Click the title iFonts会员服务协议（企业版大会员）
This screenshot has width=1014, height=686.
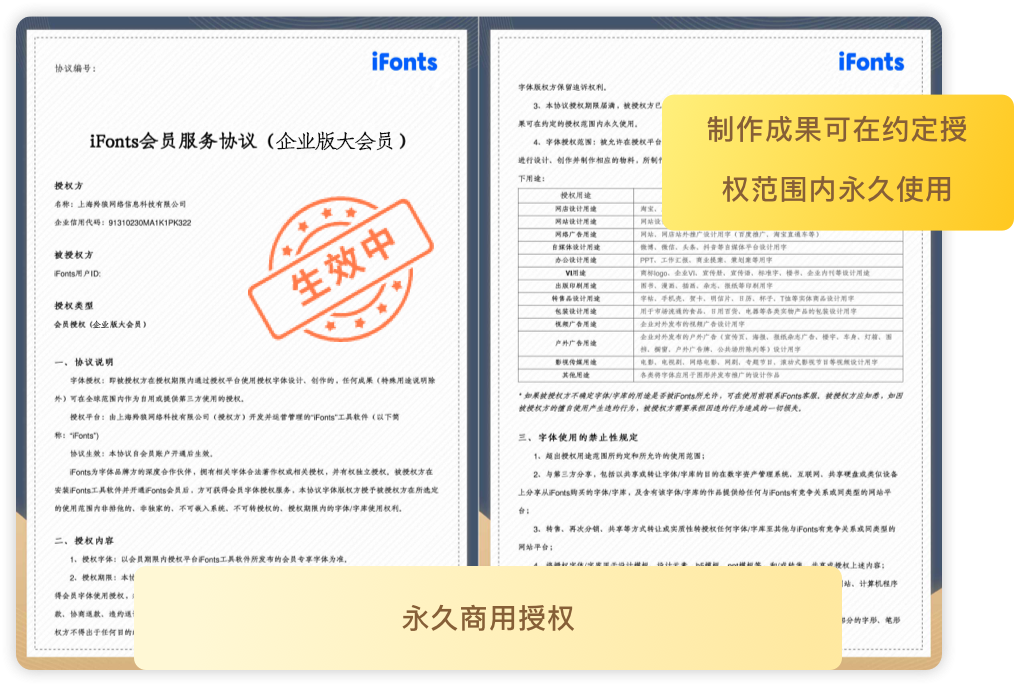point(248,141)
